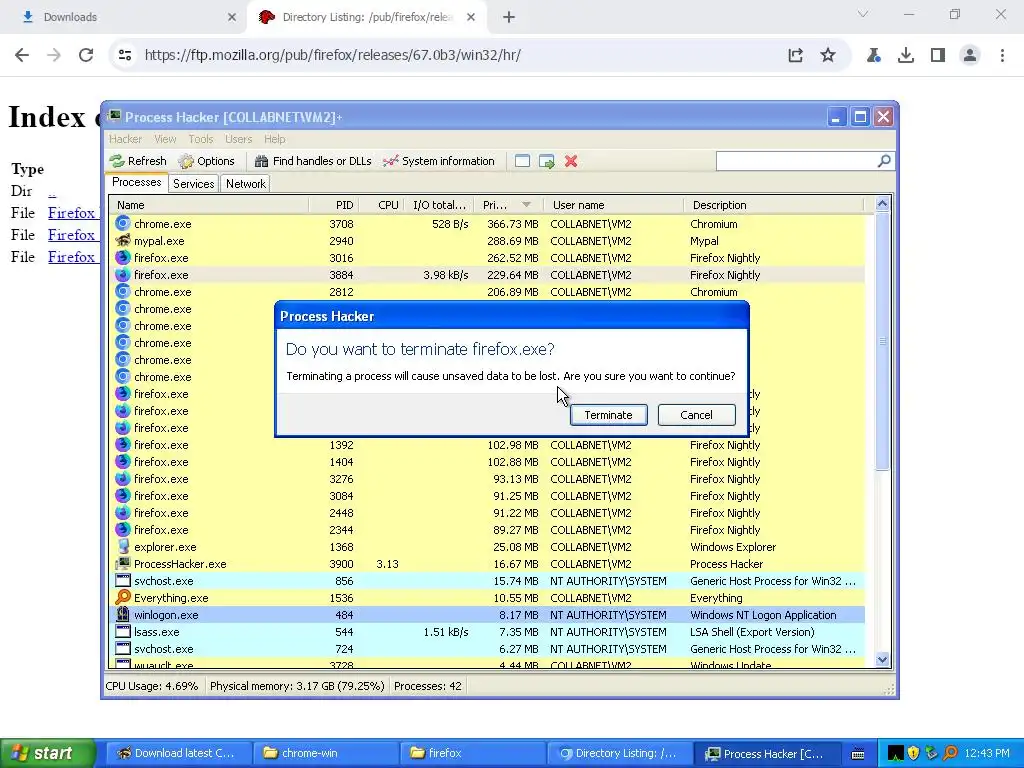
Task: Open the tab search chevron in Chrome
Action: tap(863, 14)
